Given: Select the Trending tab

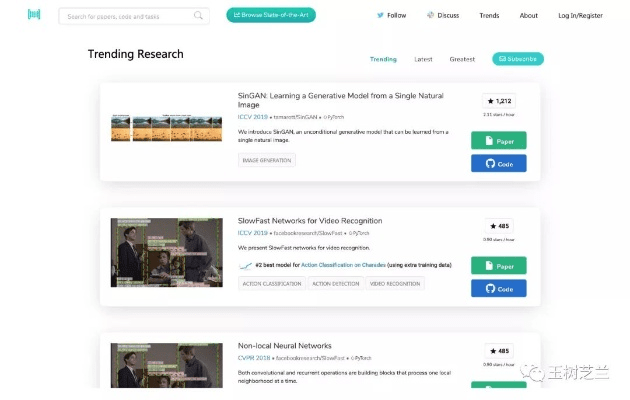Looking at the screenshot, I should (383, 59).
